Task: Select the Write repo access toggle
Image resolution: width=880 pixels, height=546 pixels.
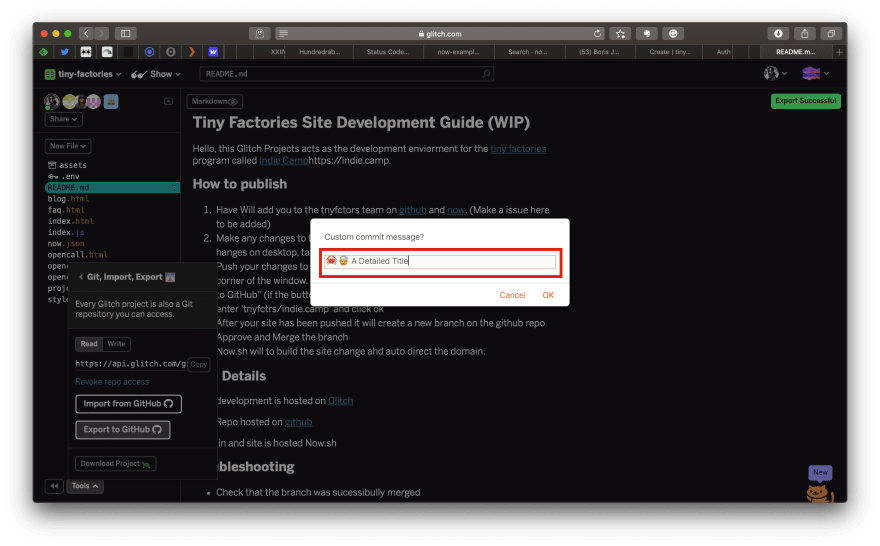Action: pyautogui.click(x=116, y=343)
